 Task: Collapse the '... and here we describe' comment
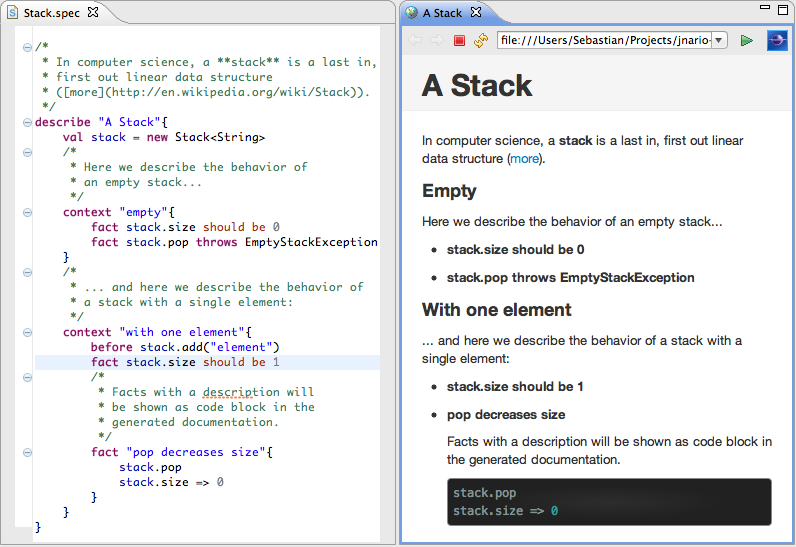[x=27, y=272]
